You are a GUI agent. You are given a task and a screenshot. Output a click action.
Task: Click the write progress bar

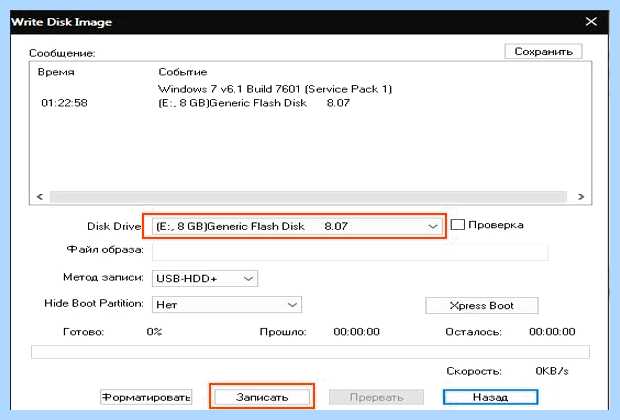point(310,352)
